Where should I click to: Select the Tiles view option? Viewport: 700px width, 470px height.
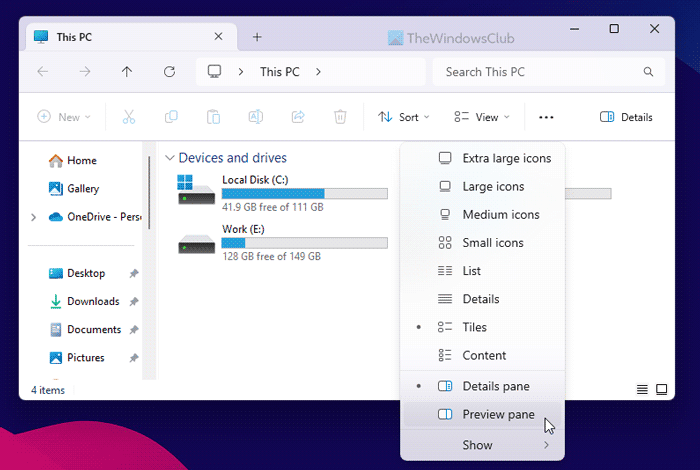click(483, 327)
